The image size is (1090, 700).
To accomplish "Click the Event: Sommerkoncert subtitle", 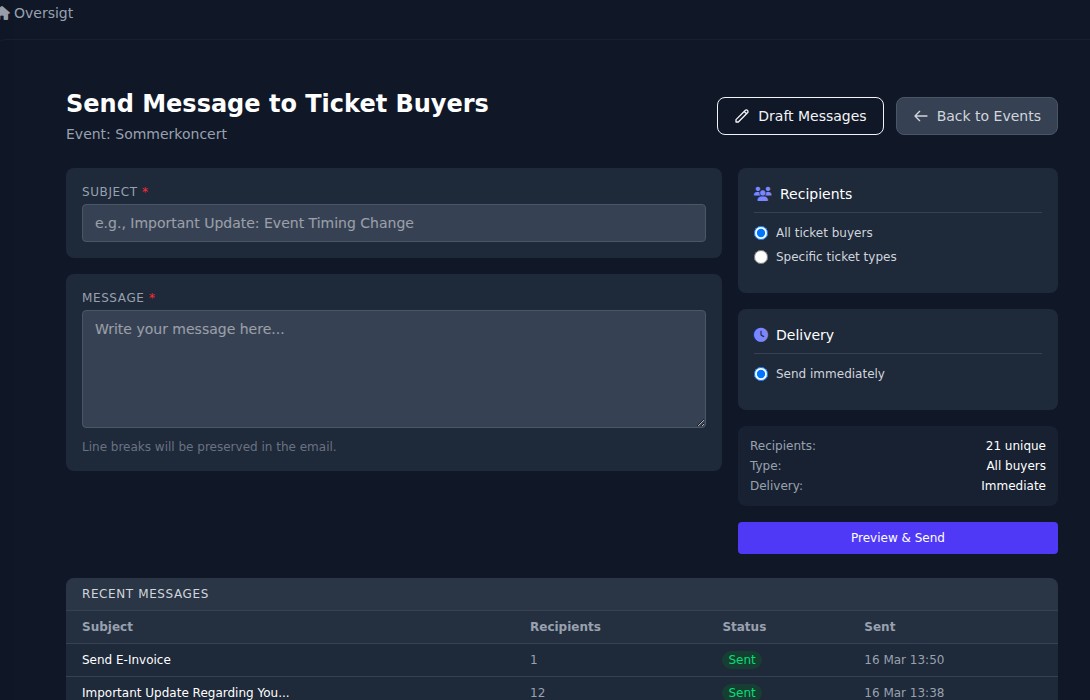I will 147,134.
